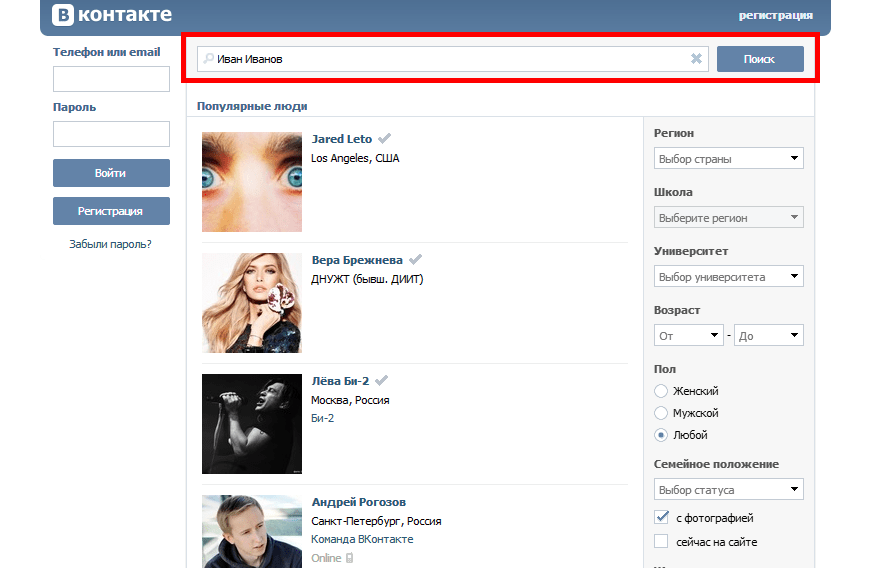Viewport: 882px width, 568px height.
Task: Open Андрей Рогозов's profile photo
Action: [252, 531]
